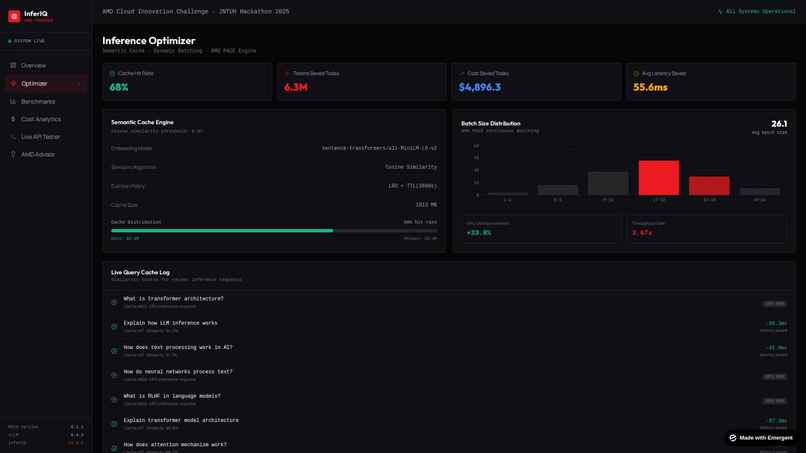Click the Cost Saved Today card icon
This screenshot has height=453, width=806.
point(462,74)
